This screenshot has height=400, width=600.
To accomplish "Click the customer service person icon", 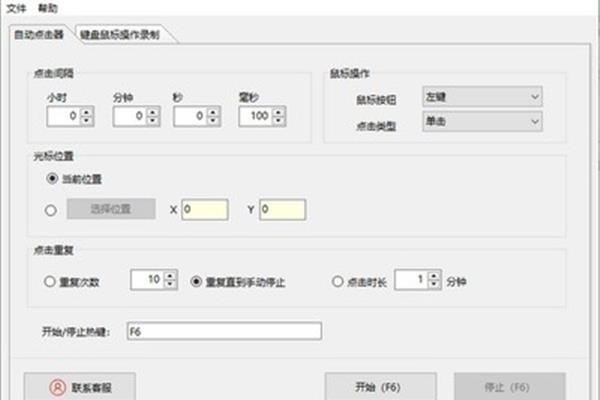I will pyautogui.click(x=58, y=387).
